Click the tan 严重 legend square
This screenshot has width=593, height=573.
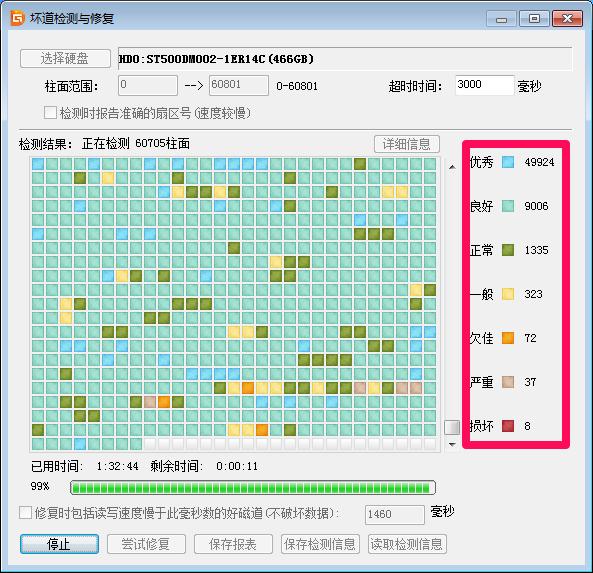(x=508, y=382)
